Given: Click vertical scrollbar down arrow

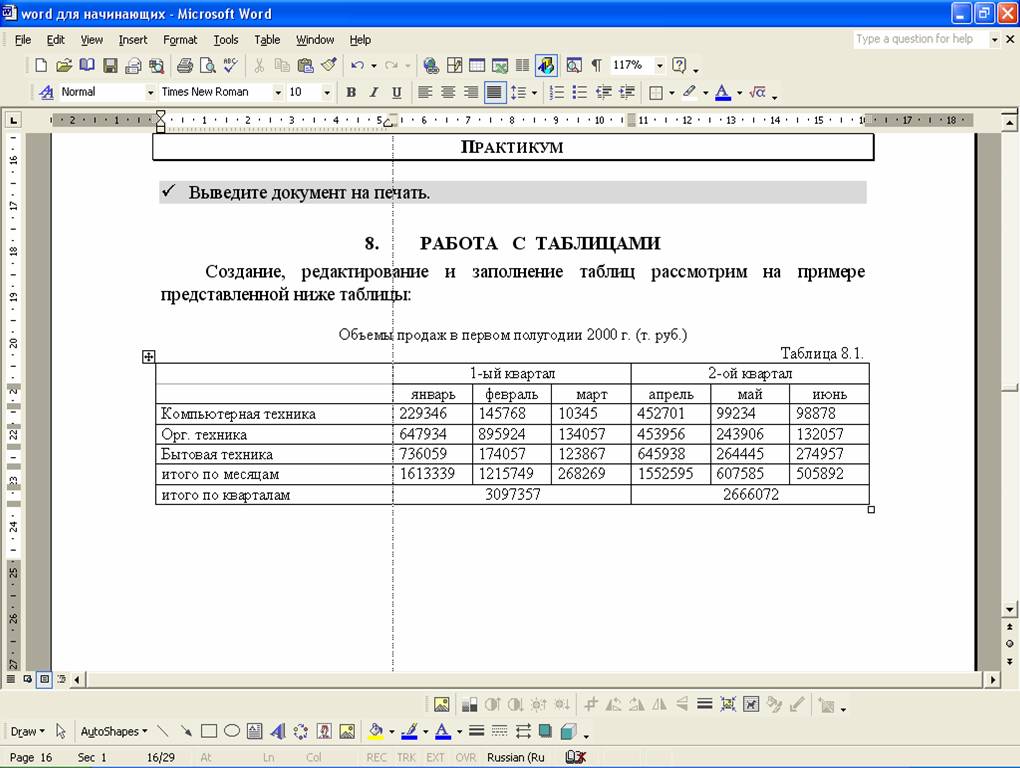Looking at the screenshot, I should [1010, 609].
